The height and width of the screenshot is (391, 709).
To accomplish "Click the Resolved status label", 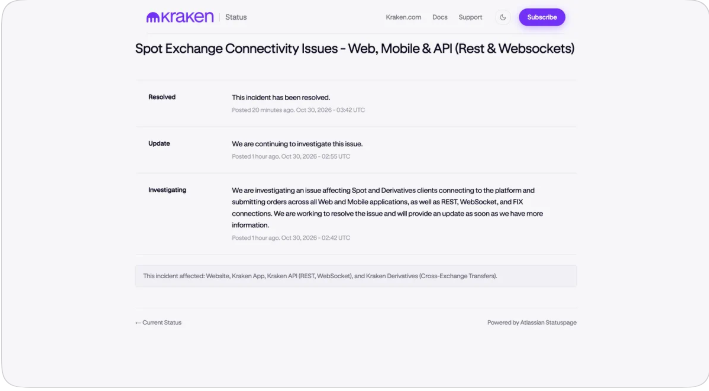I will click(x=162, y=97).
